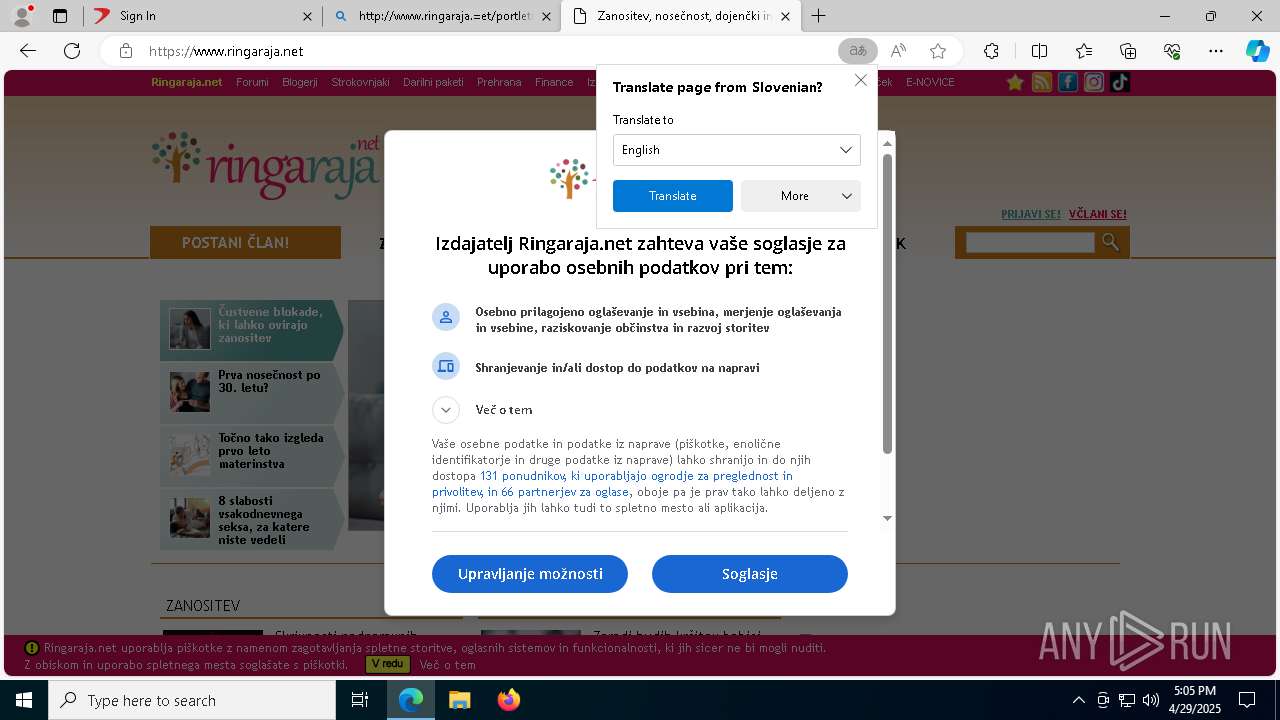Viewport: 1280px width, 720px height.
Task: Click the browser address bar URL
Action: tap(226, 51)
